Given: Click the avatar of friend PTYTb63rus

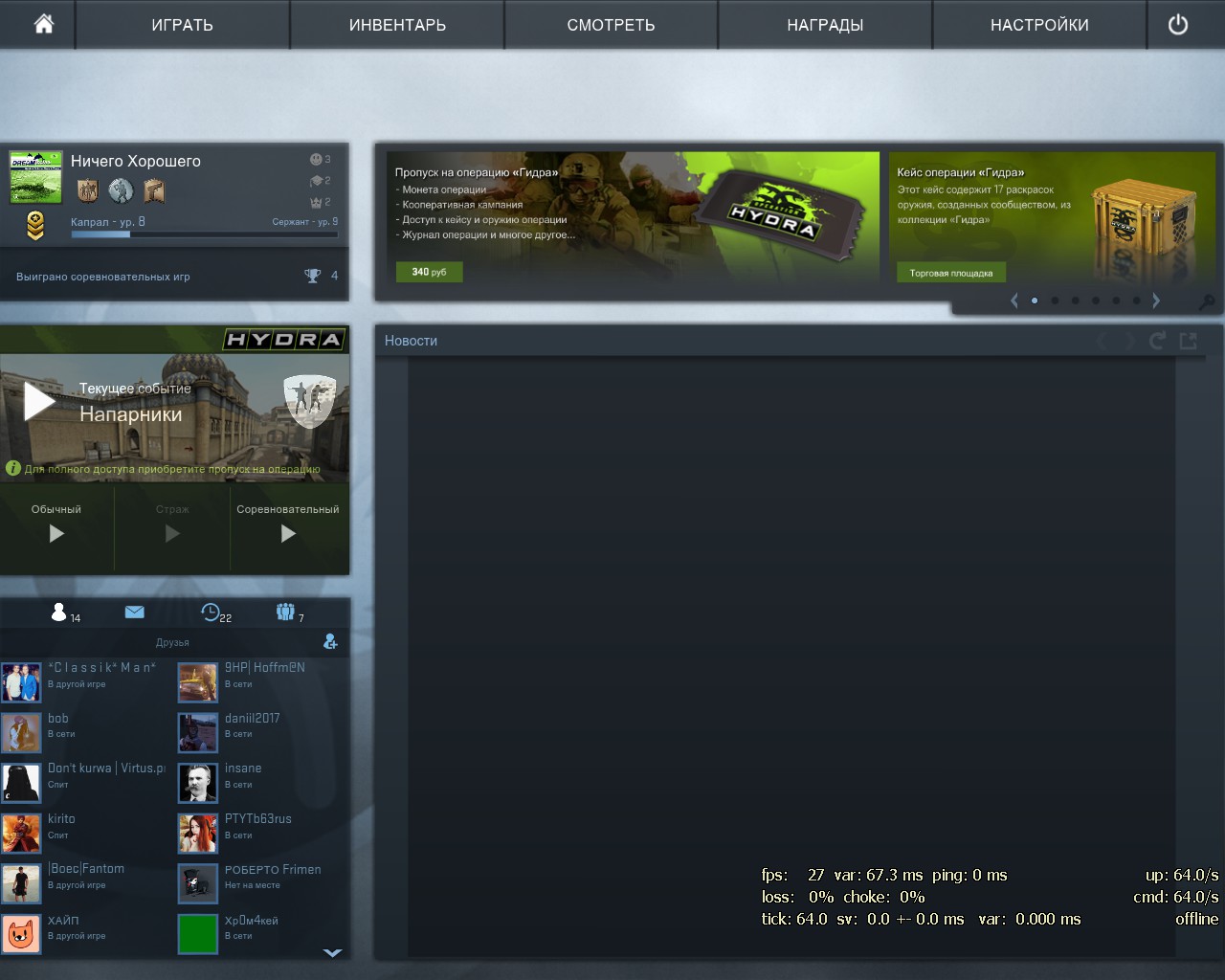Looking at the screenshot, I should coord(198,833).
